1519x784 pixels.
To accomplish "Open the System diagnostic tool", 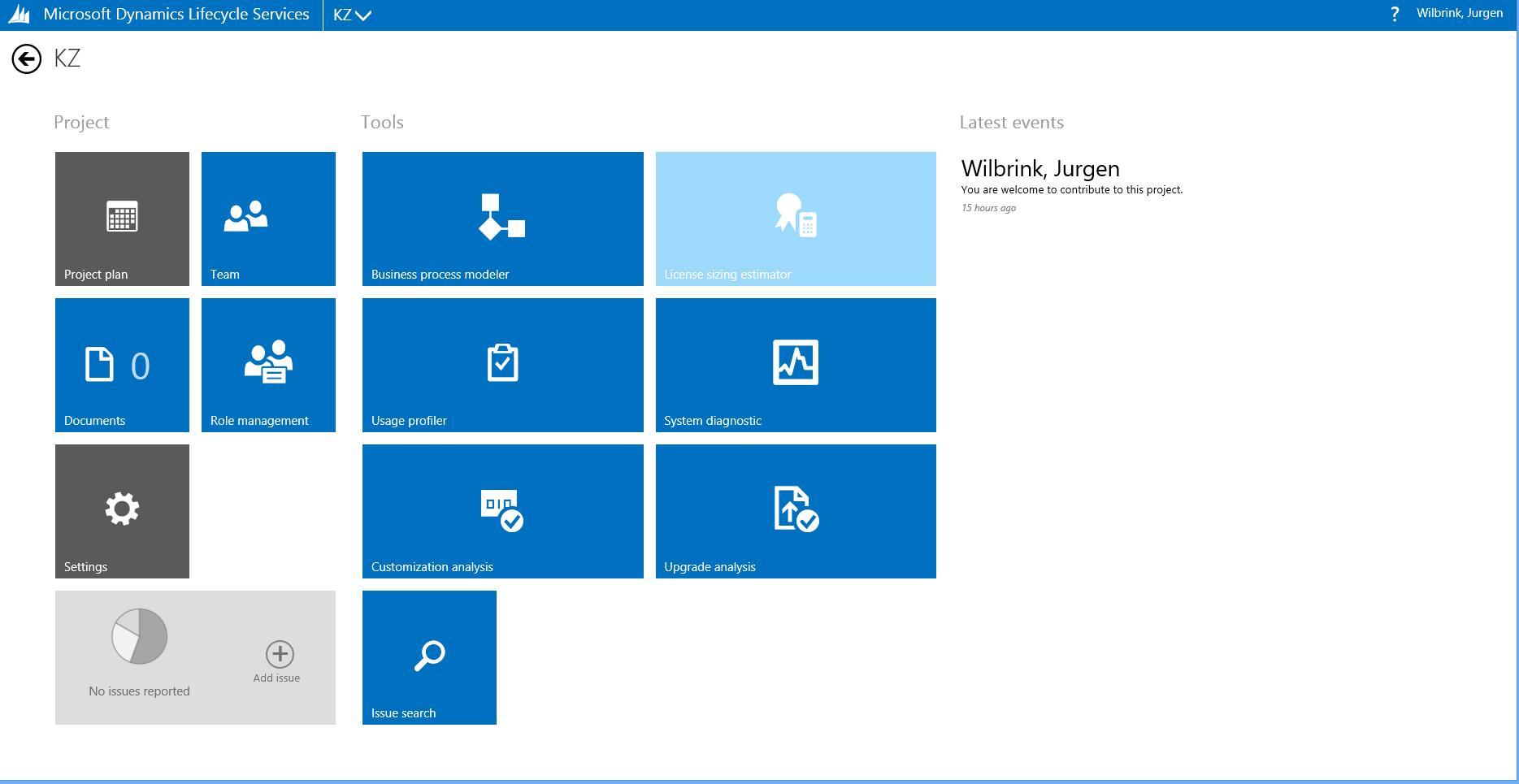I will tap(796, 365).
